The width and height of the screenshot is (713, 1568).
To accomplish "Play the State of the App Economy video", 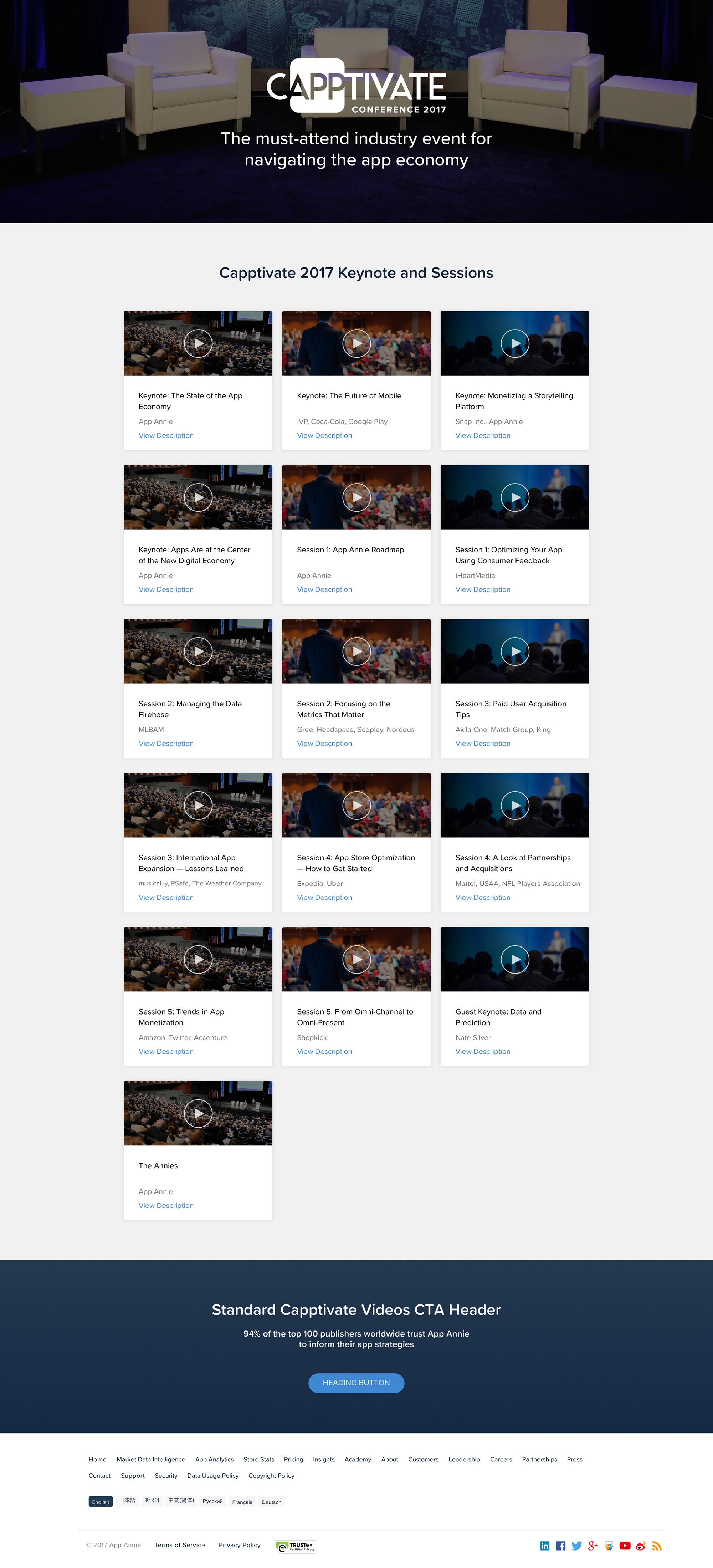I will [198, 343].
